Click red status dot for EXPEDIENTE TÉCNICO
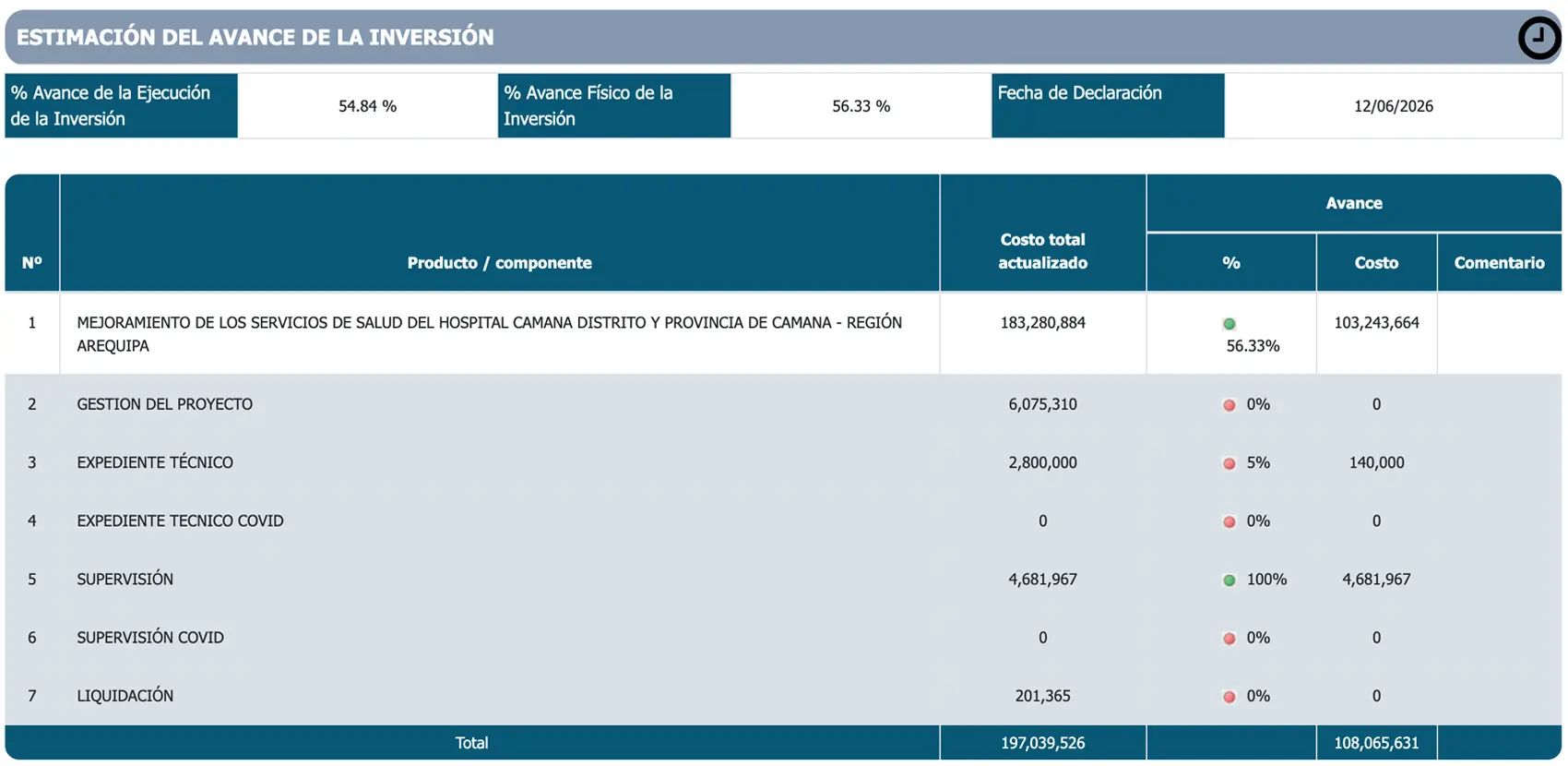Screen dimensions: 1568x766 pos(1229,463)
